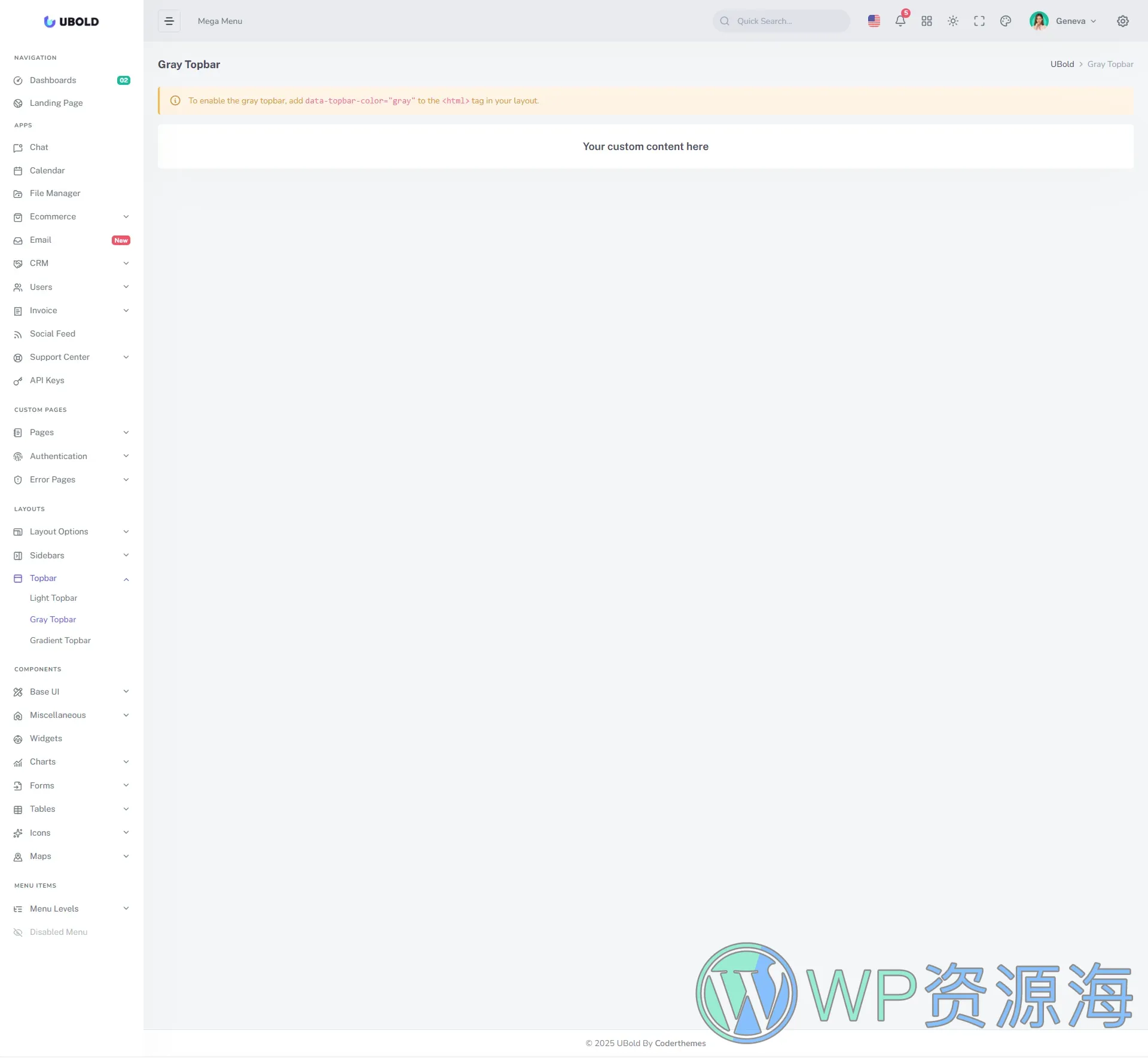Open the apps grid icon

coord(927,21)
